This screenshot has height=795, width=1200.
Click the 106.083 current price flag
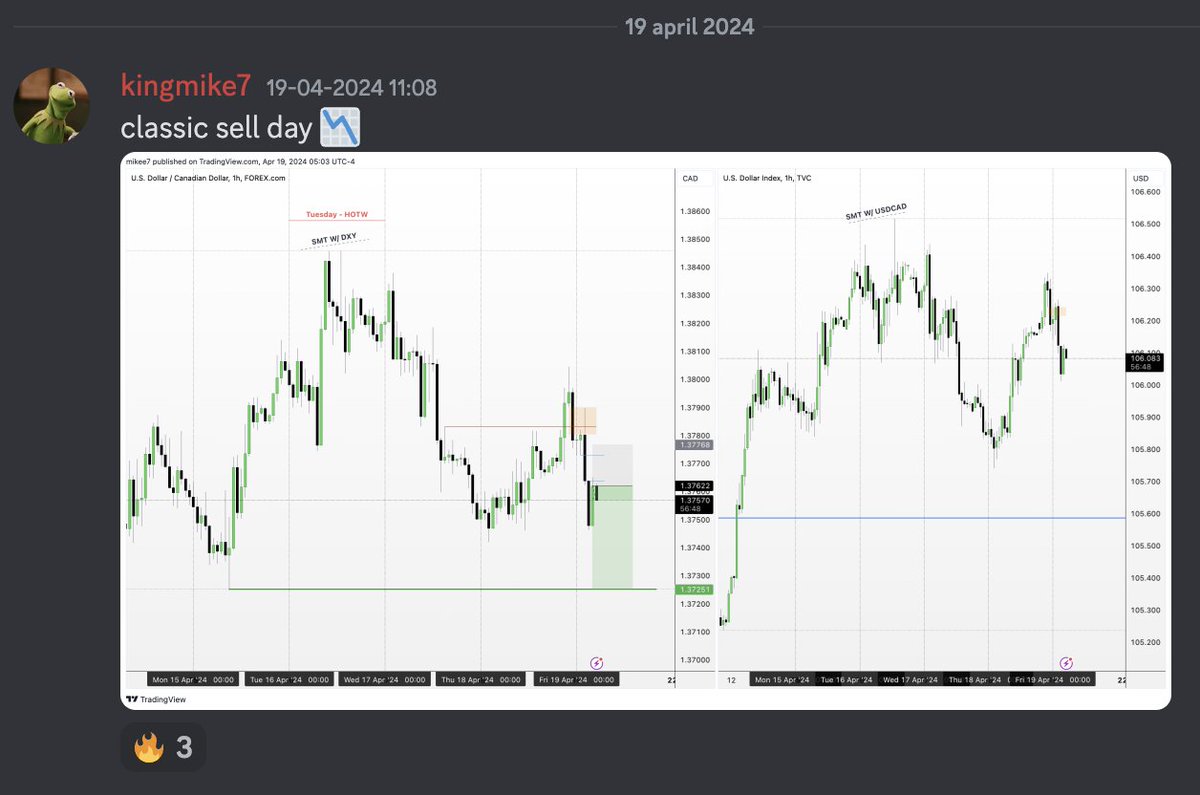click(x=1144, y=354)
